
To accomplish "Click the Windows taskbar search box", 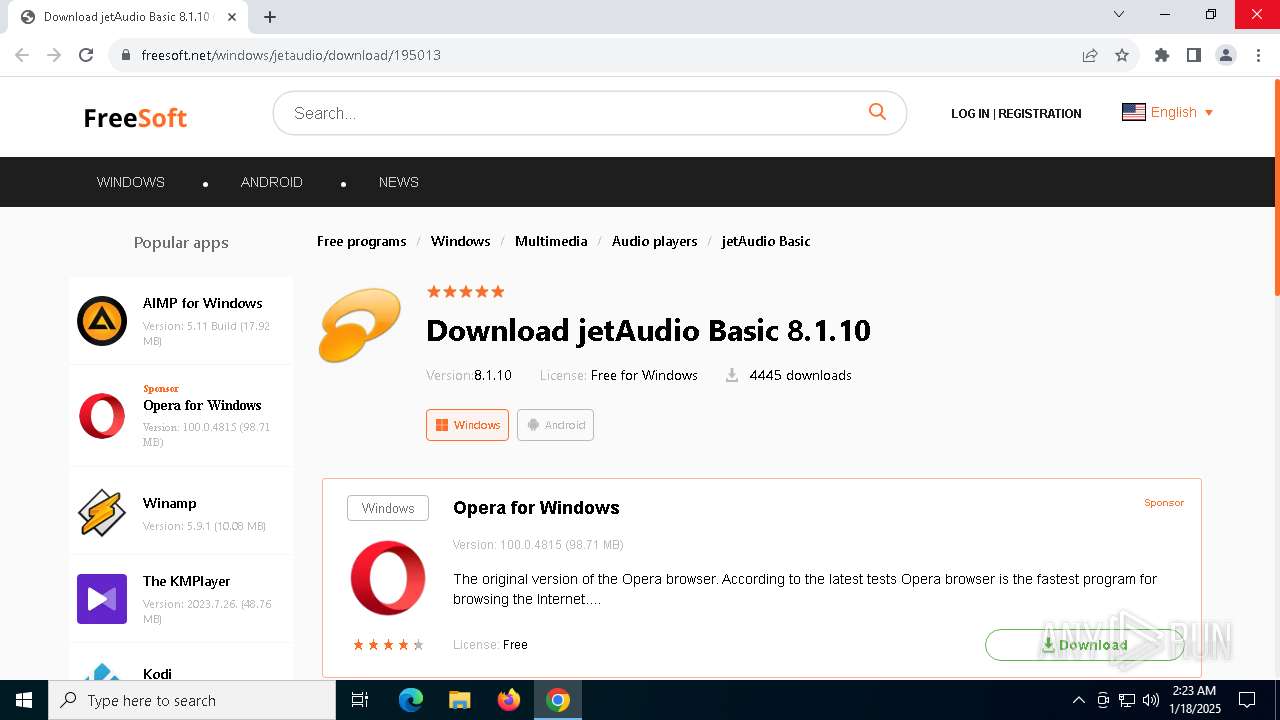I will pyautogui.click(x=192, y=700).
